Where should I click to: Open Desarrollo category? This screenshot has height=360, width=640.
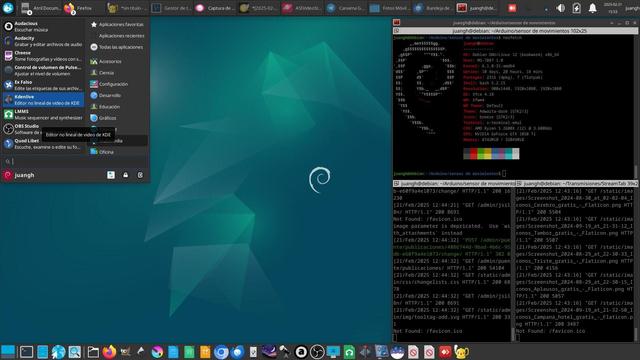117,96
